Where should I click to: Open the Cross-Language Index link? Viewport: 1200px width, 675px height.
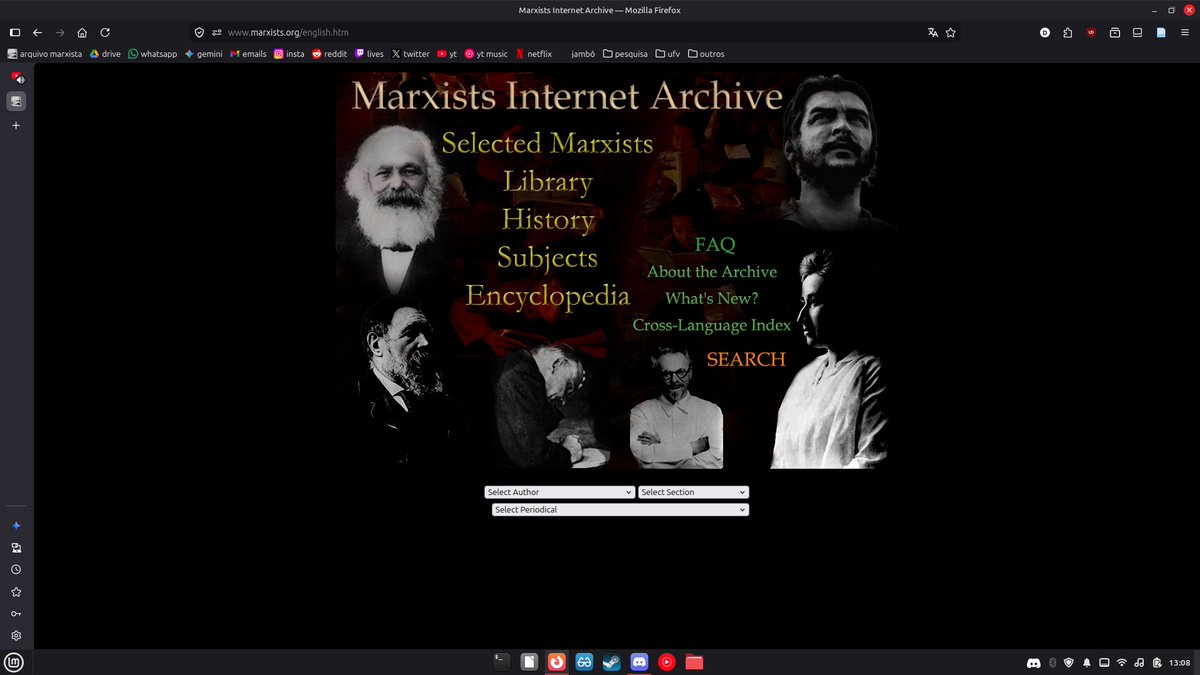pyautogui.click(x=712, y=325)
